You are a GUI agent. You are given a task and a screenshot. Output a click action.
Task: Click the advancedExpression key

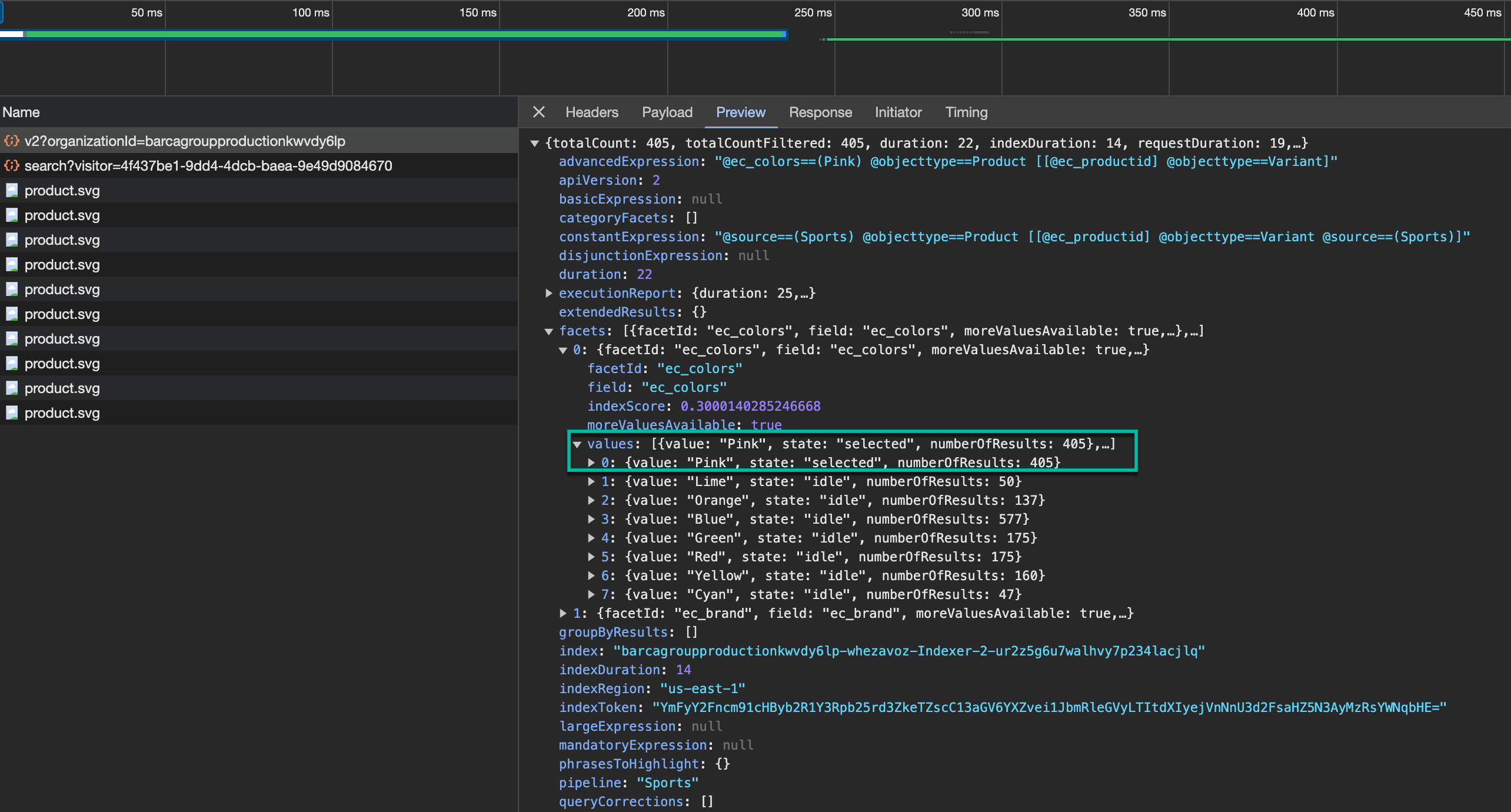(x=628, y=161)
